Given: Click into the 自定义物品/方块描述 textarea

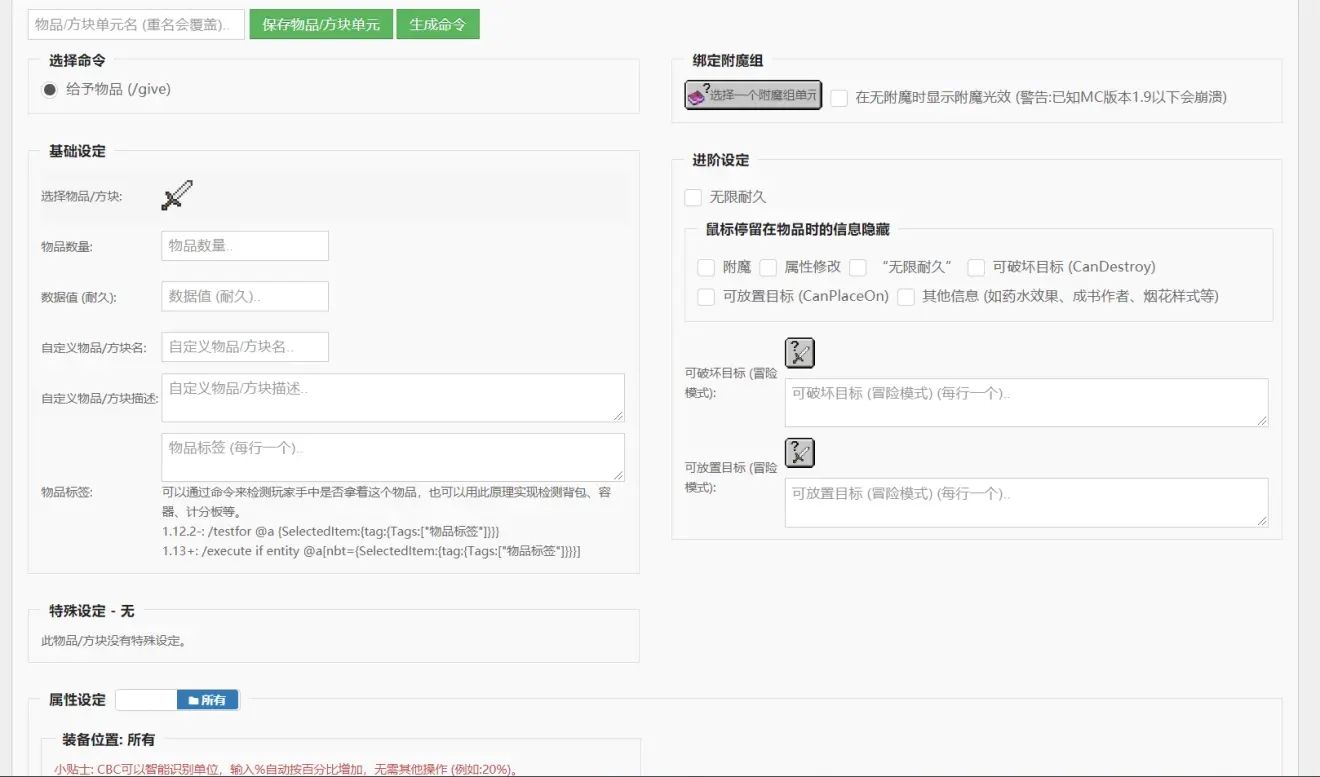Looking at the screenshot, I should (x=393, y=398).
